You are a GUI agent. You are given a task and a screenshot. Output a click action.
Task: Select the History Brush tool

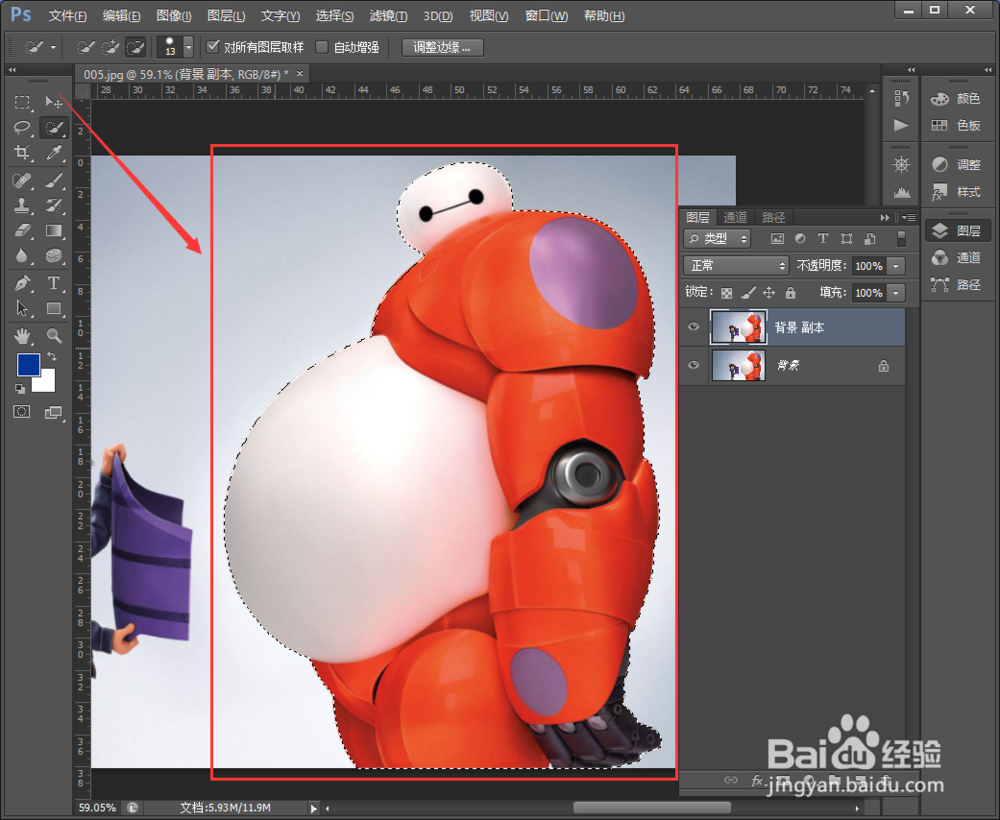pos(54,205)
